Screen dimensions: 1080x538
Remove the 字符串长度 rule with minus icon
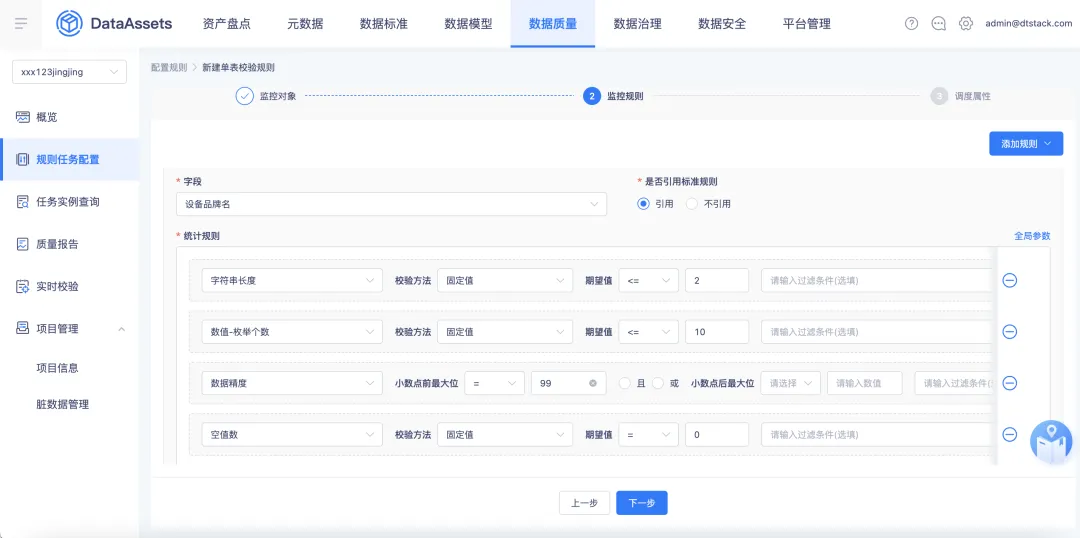pos(1010,280)
